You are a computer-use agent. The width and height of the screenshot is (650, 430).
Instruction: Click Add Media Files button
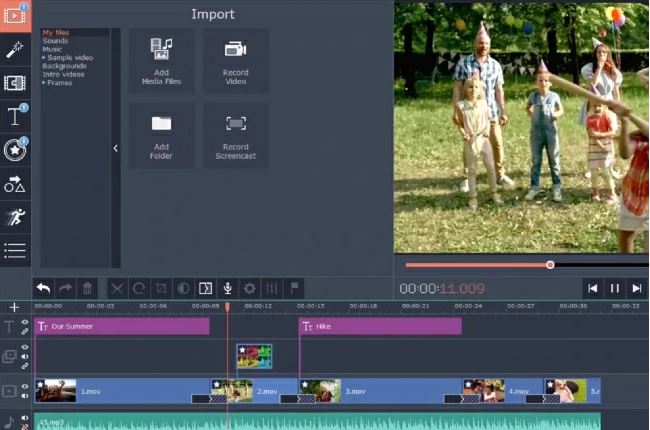pos(161,61)
